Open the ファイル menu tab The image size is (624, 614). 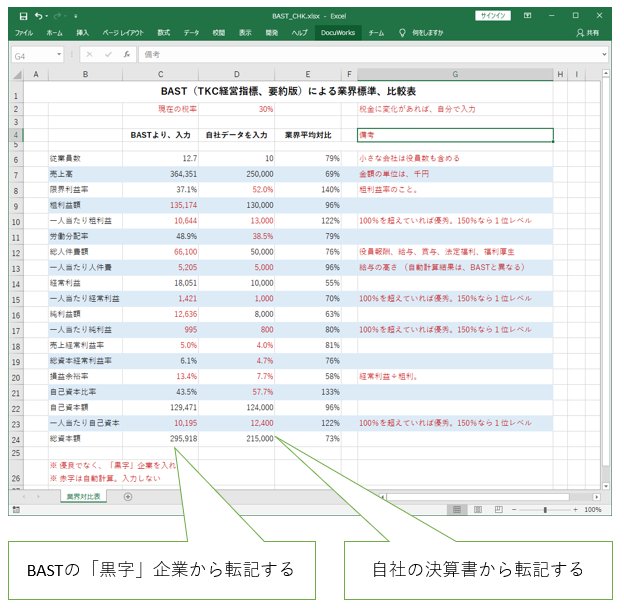click(24, 33)
